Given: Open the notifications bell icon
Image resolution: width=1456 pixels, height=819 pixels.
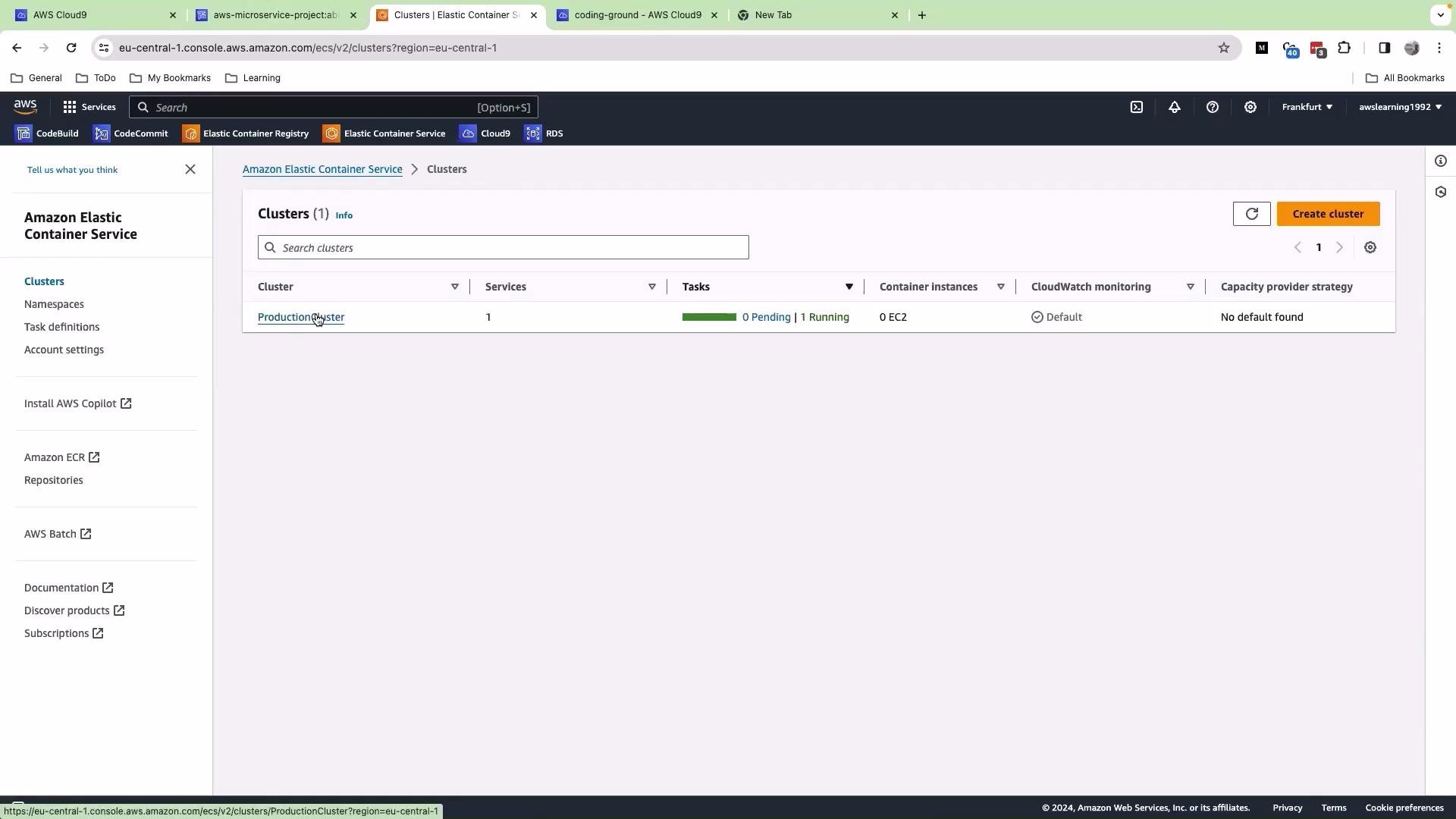Looking at the screenshot, I should (x=1175, y=107).
